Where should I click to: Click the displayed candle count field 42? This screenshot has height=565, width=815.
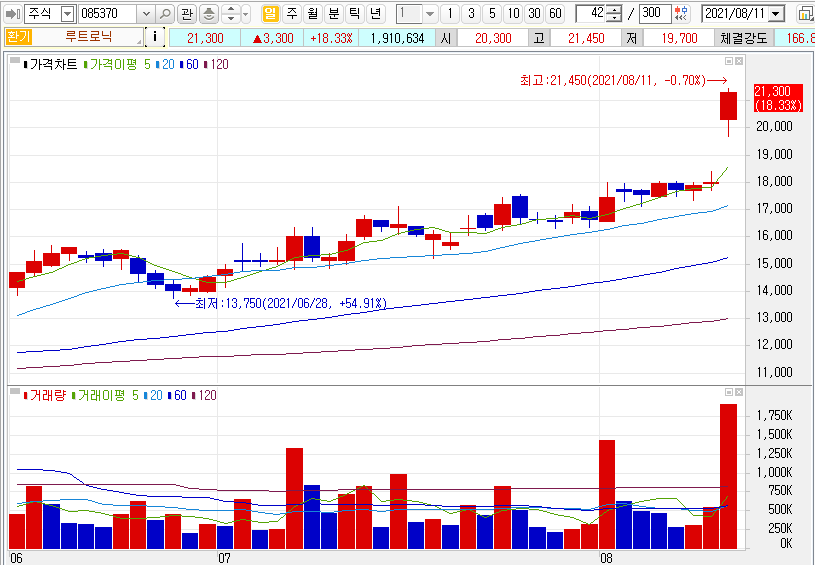pyautogui.click(x=591, y=14)
